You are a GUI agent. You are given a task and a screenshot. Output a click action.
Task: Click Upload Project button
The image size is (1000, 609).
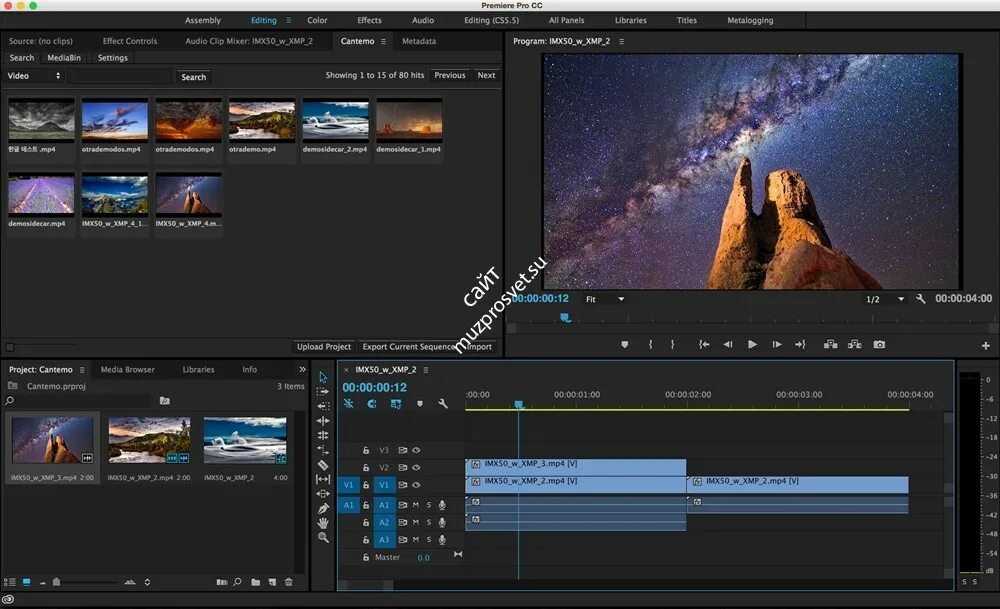pyautogui.click(x=324, y=346)
